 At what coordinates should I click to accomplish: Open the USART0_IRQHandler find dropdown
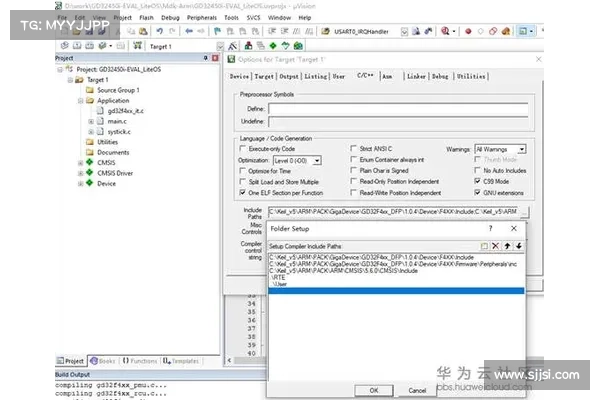click(x=404, y=32)
